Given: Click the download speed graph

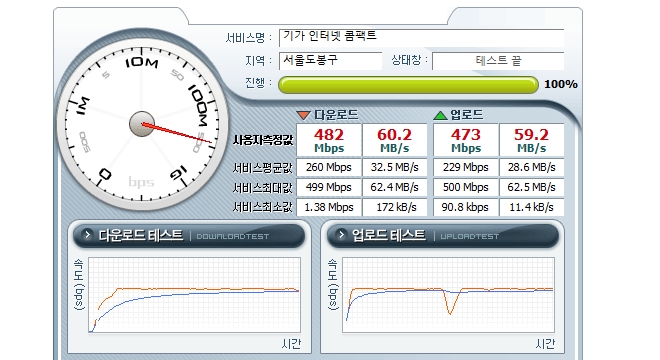Looking at the screenshot, I should tap(194, 295).
